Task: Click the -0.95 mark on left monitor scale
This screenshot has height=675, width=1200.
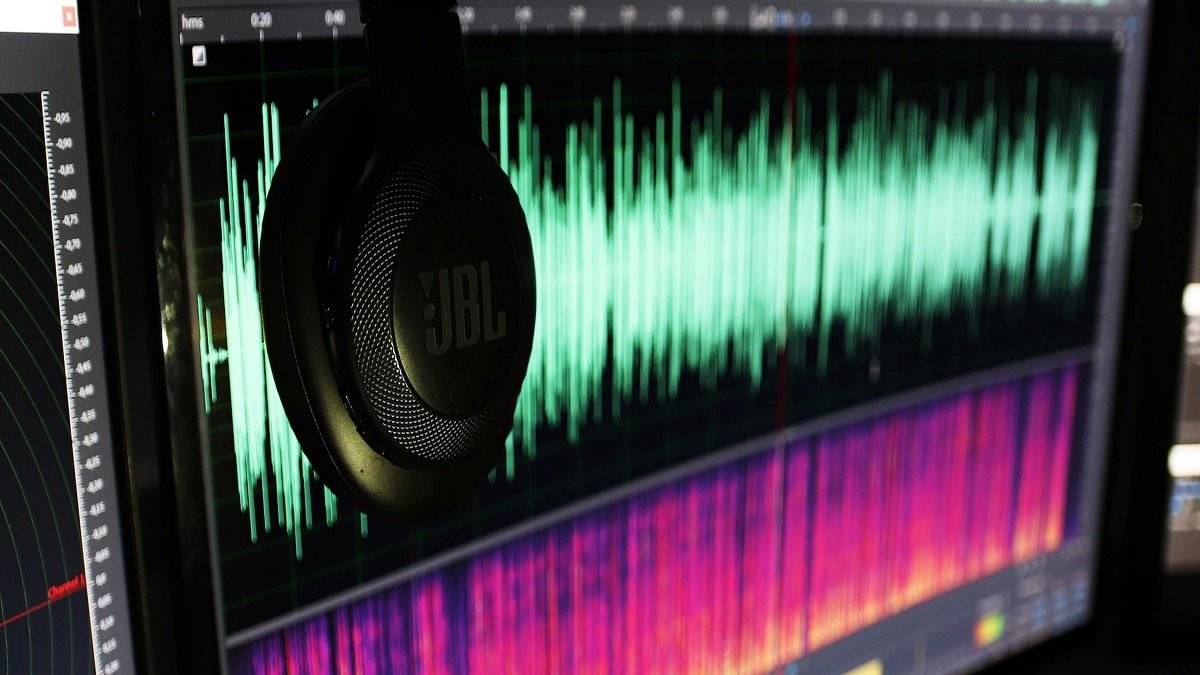Action: click(62, 117)
